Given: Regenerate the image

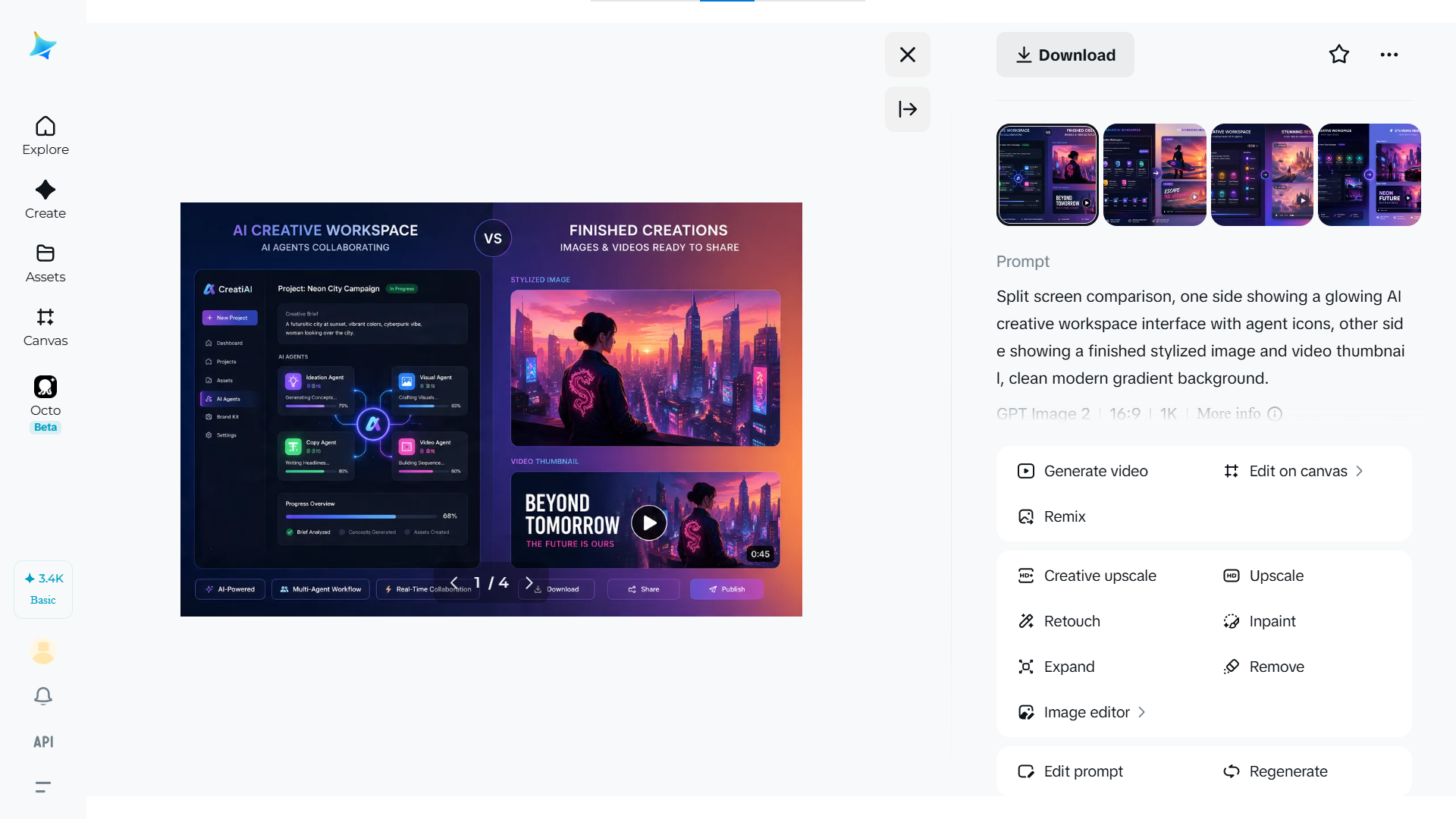Looking at the screenshot, I should [1276, 771].
